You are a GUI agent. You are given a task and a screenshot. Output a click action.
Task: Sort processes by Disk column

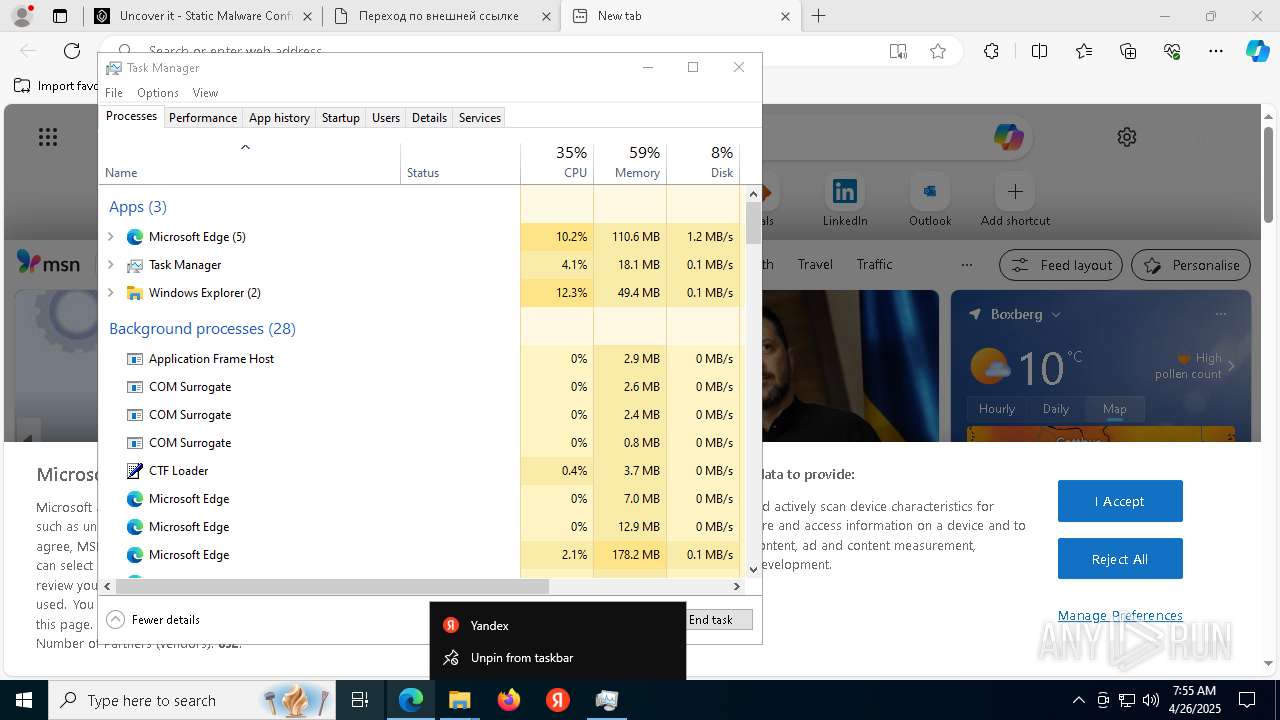pyautogui.click(x=703, y=163)
